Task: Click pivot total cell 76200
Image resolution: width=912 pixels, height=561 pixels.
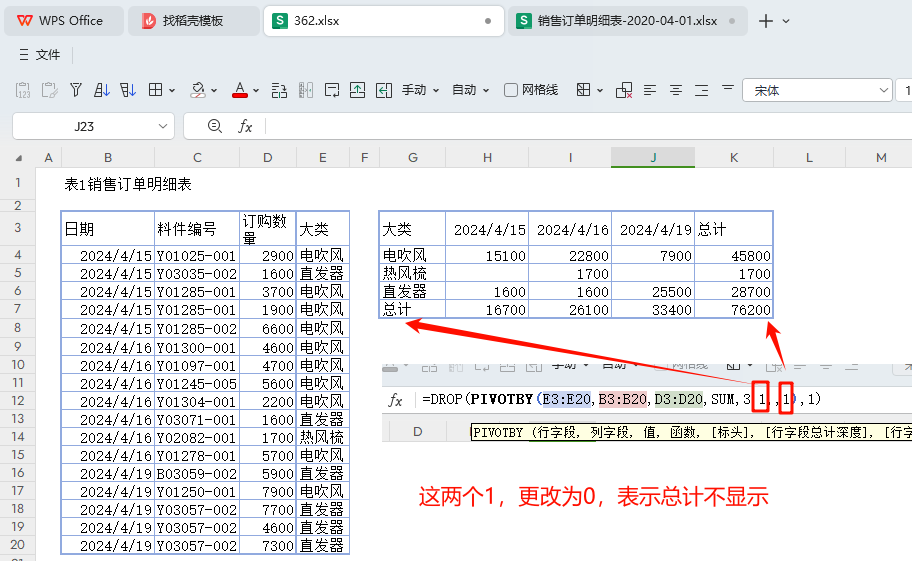Action: [733, 309]
